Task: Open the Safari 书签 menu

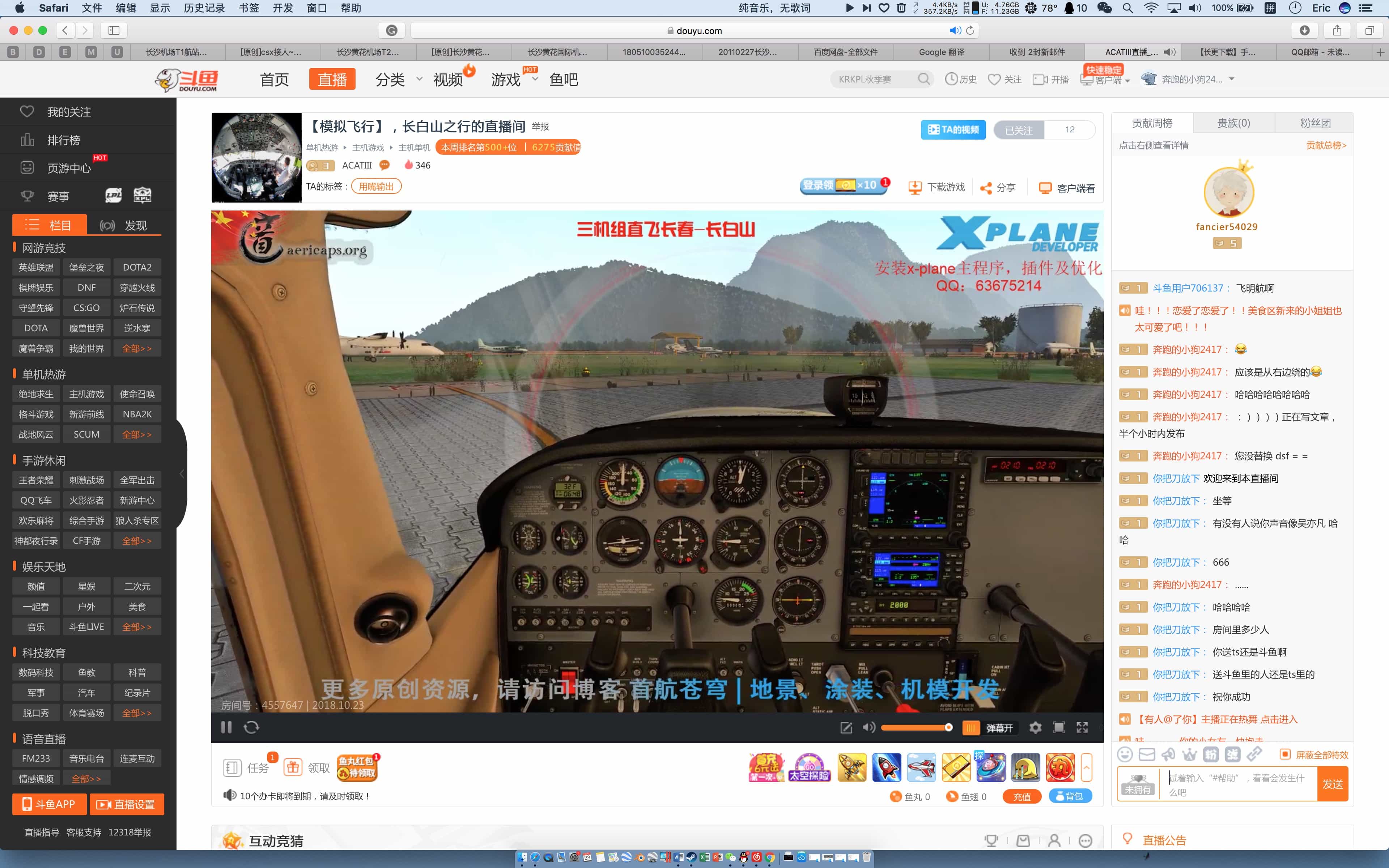Action: click(249, 8)
